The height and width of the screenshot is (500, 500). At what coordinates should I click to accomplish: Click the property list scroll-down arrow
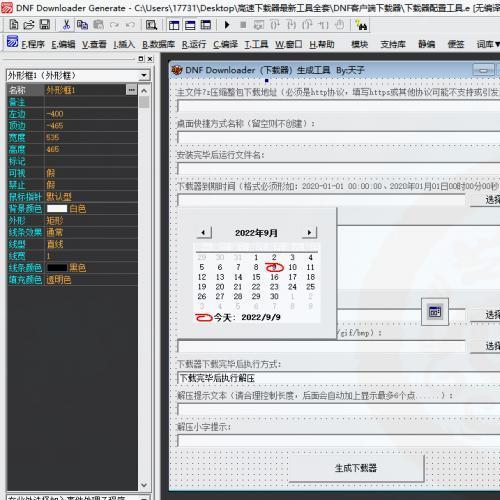point(144,485)
